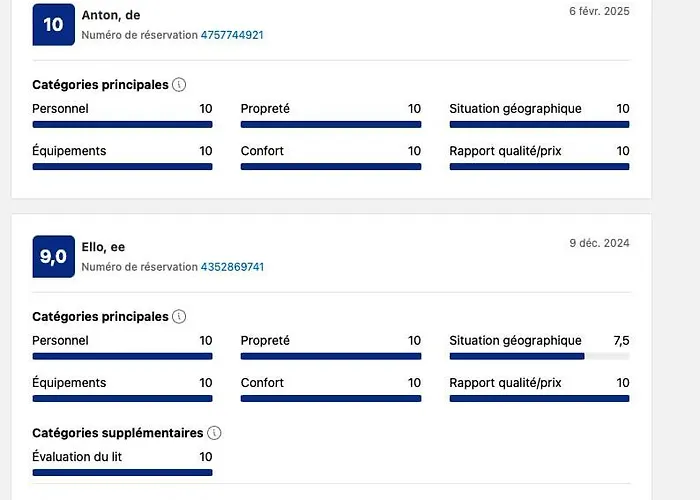Click the review date 6 févr. 2025
Screen dimensions: 700x500
599,11
